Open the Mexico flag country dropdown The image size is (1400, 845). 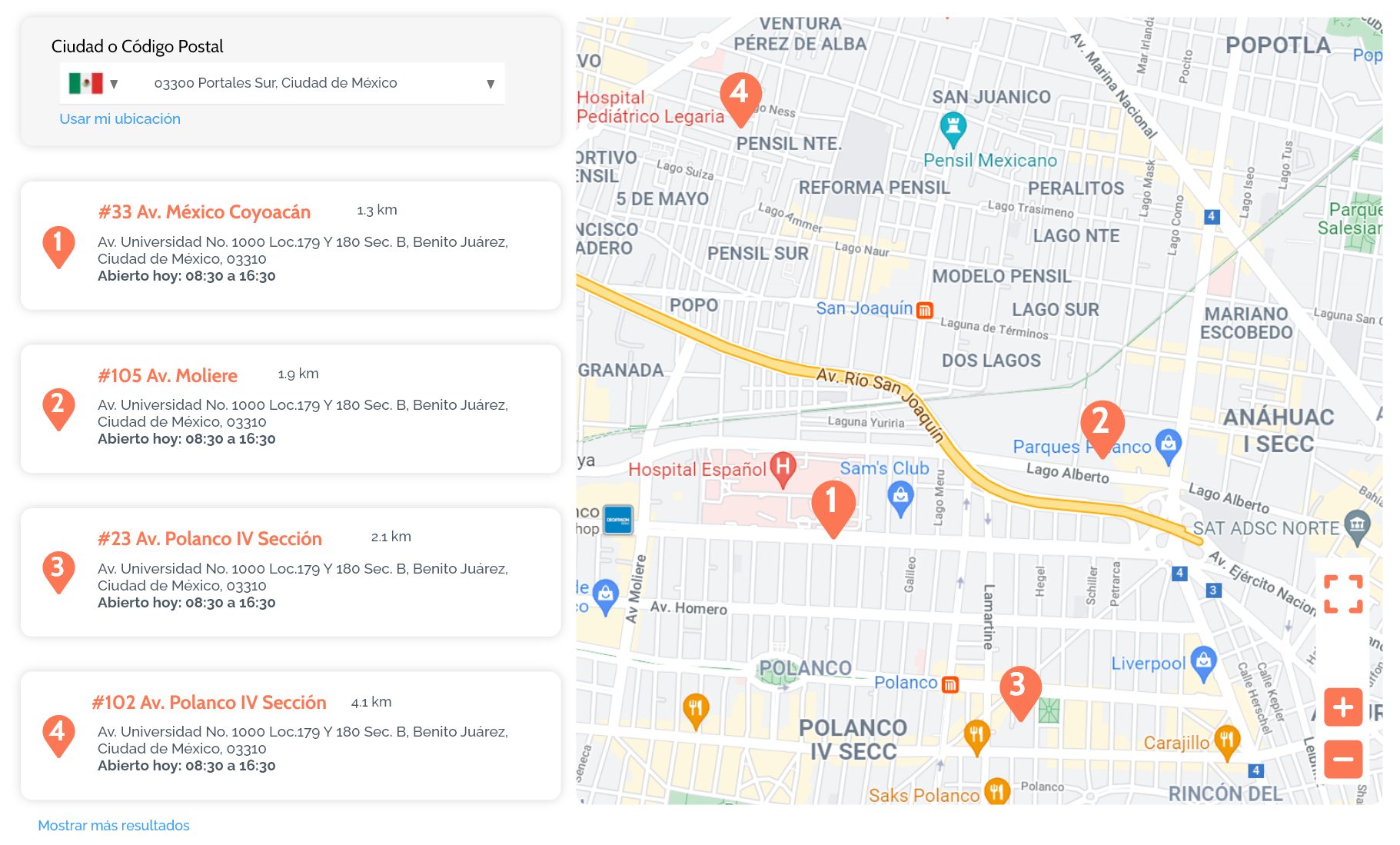click(x=92, y=83)
